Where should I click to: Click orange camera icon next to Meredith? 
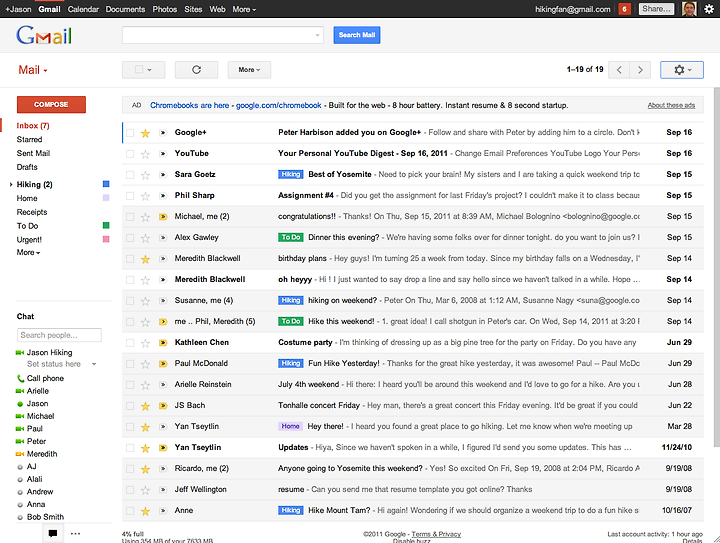click(x=20, y=454)
